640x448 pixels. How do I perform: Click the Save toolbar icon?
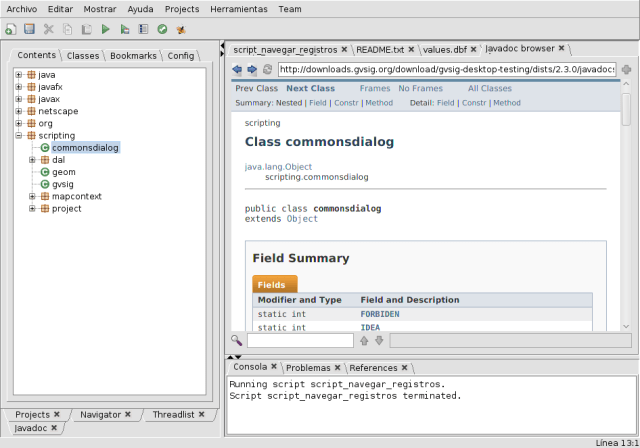29,29
